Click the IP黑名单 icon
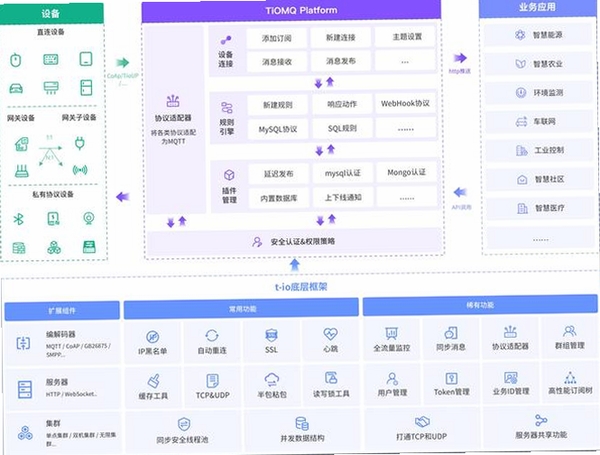 (153, 337)
